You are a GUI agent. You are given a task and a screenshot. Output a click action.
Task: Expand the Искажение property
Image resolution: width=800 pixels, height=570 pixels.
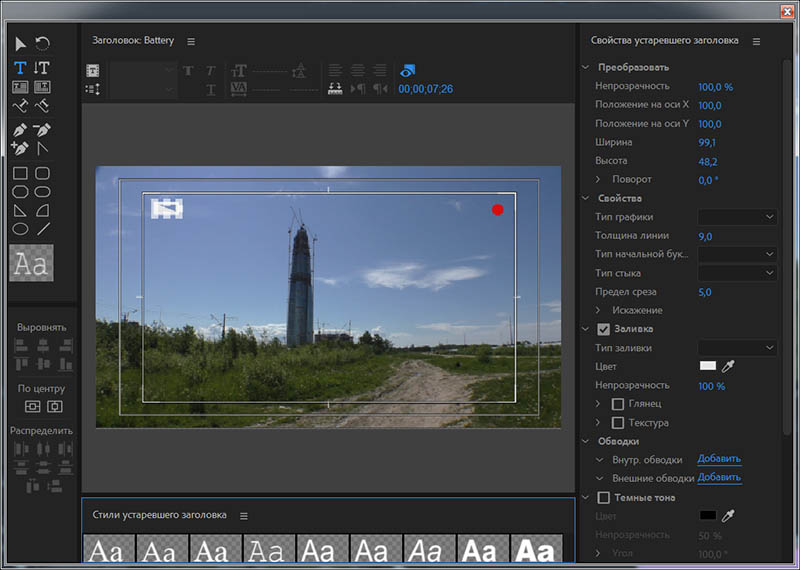[x=598, y=310]
